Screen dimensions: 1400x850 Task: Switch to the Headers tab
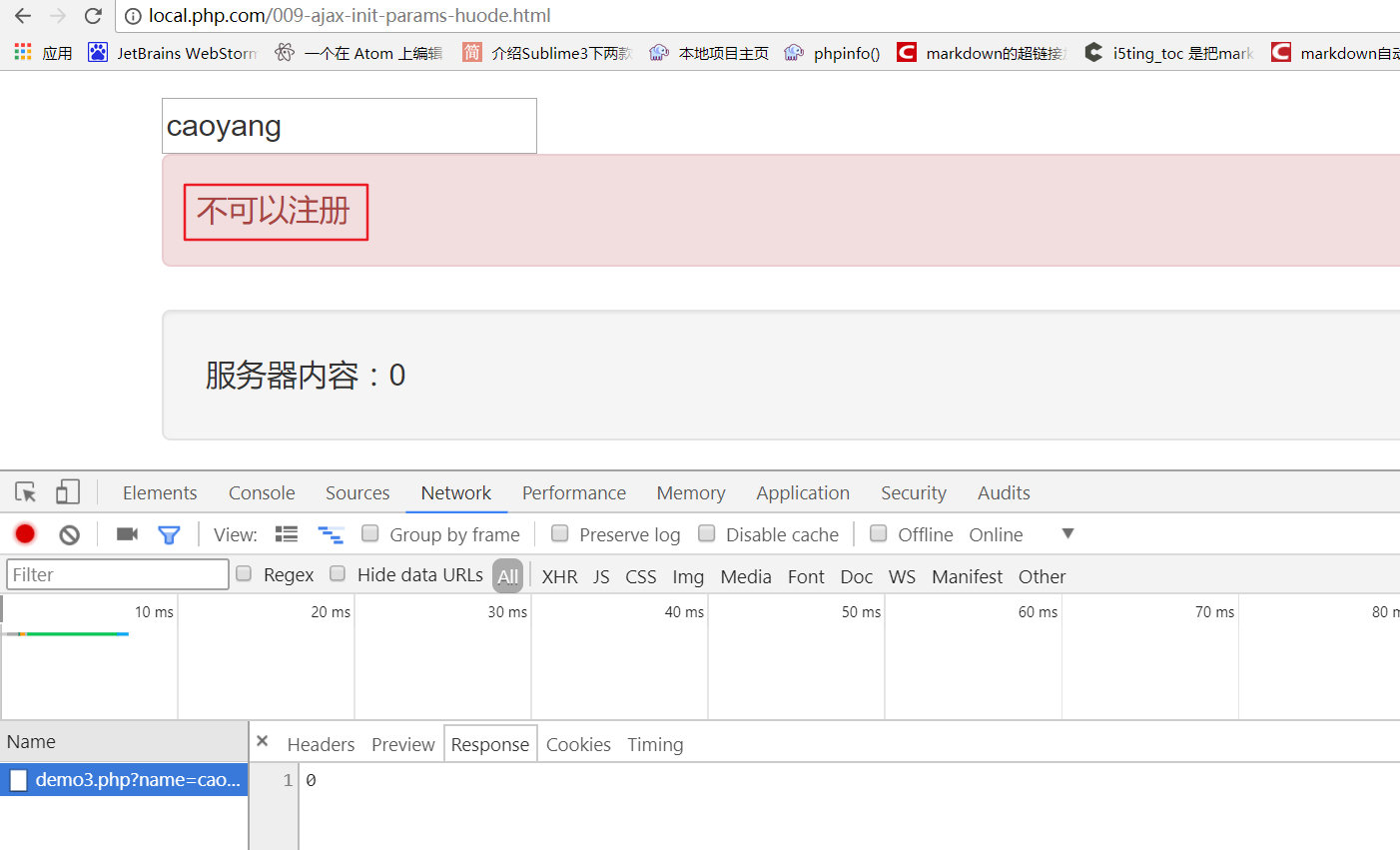(x=321, y=744)
